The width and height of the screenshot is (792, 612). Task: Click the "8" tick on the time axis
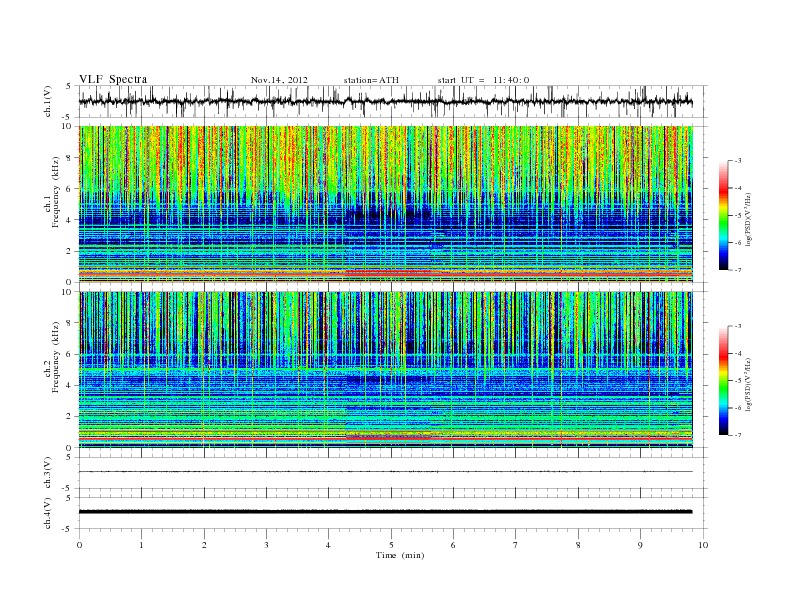tap(578, 545)
